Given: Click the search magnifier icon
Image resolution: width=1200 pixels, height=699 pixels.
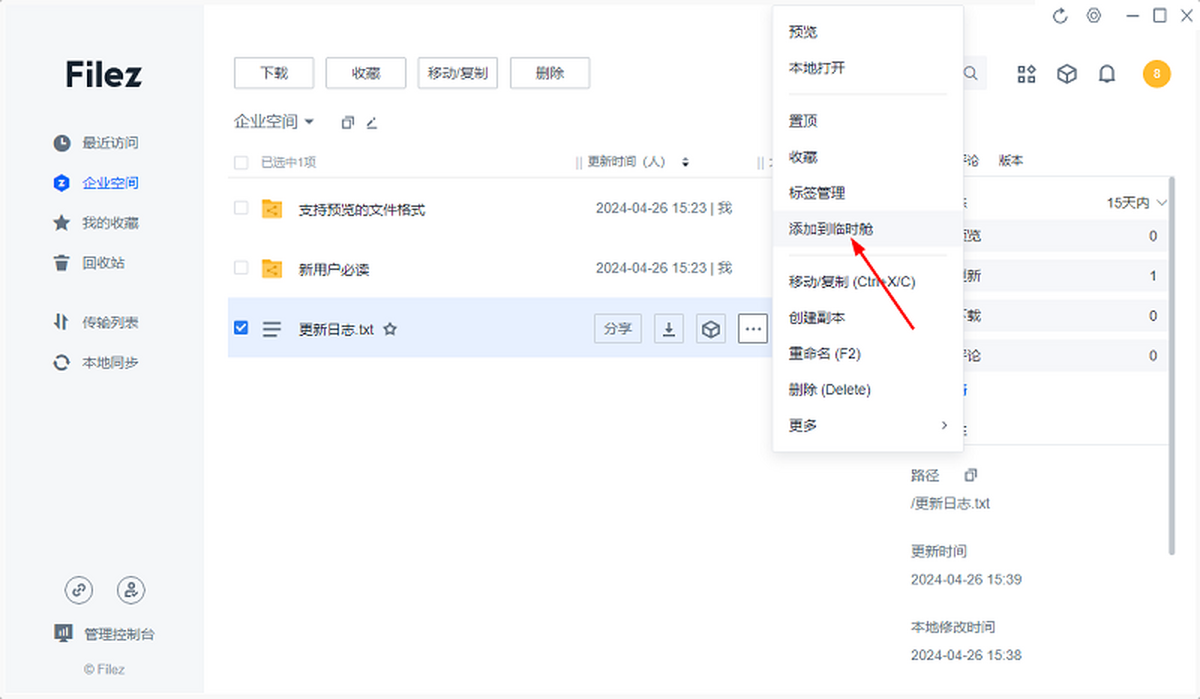Looking at the screenshot, I should pos(970,73).
